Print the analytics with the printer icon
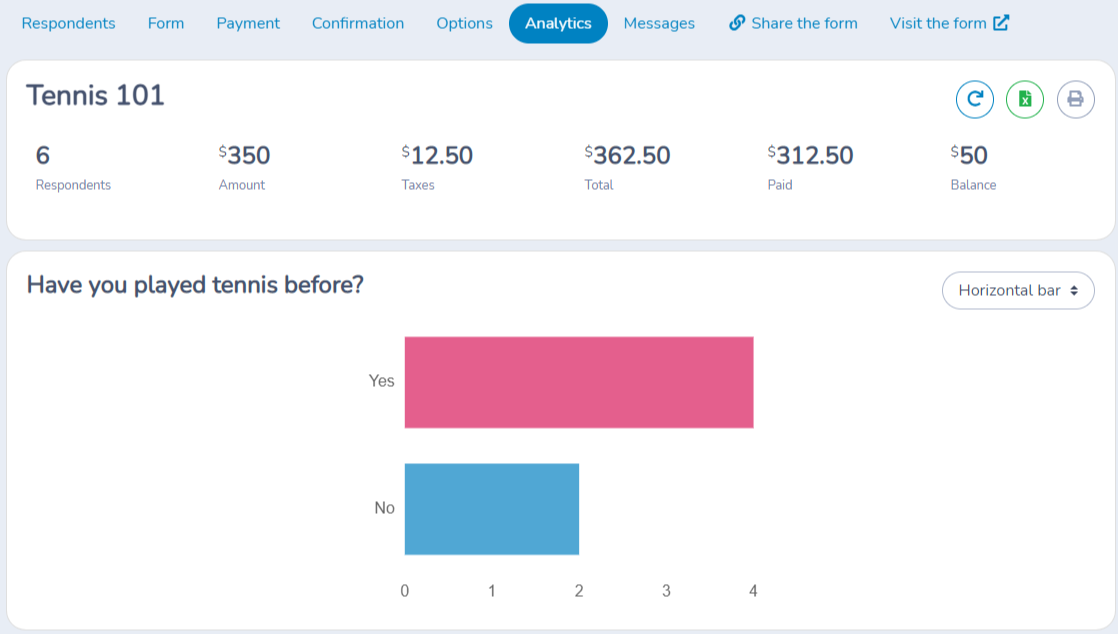The height and width of the screenshot is (635, 1118). [1075, 99]
